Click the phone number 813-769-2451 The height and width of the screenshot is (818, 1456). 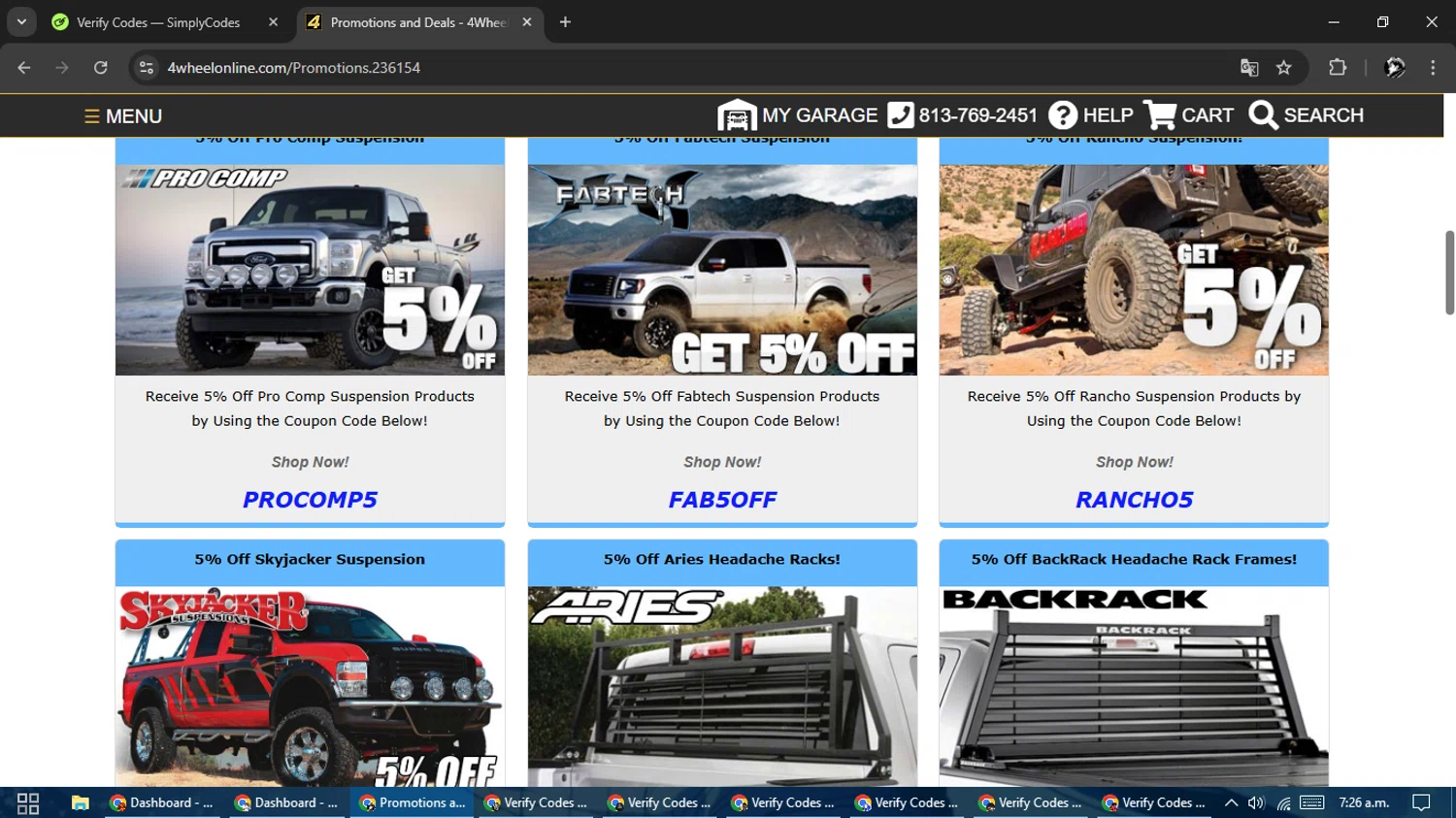click(x=977, y=115)
